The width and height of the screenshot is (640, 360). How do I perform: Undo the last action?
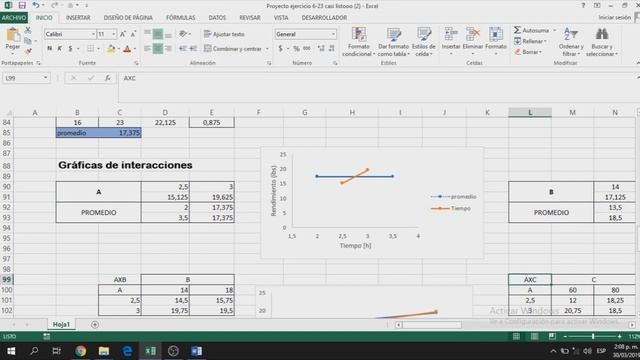[x=36, y=5]
